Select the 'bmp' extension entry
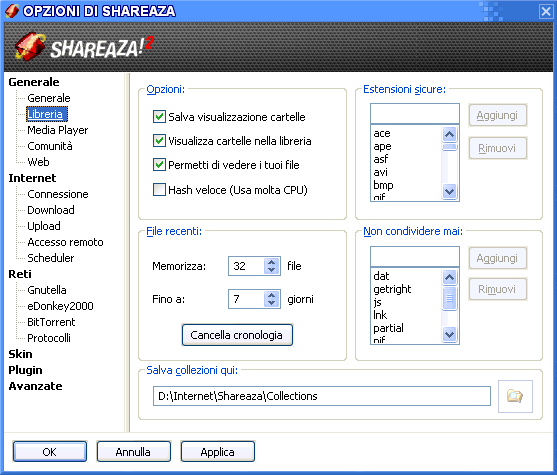 383,185
